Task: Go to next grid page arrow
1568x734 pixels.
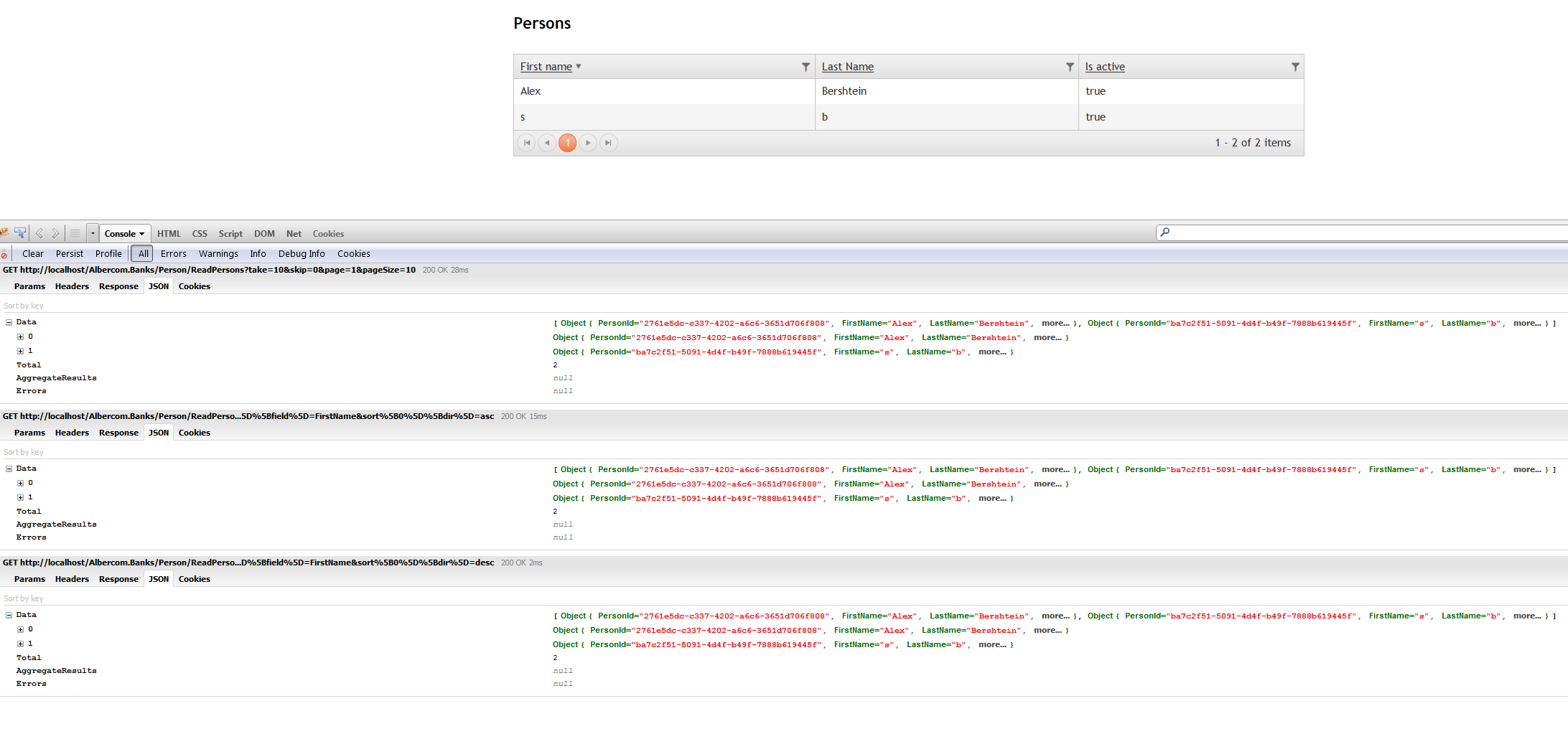Action: point(588,143)
